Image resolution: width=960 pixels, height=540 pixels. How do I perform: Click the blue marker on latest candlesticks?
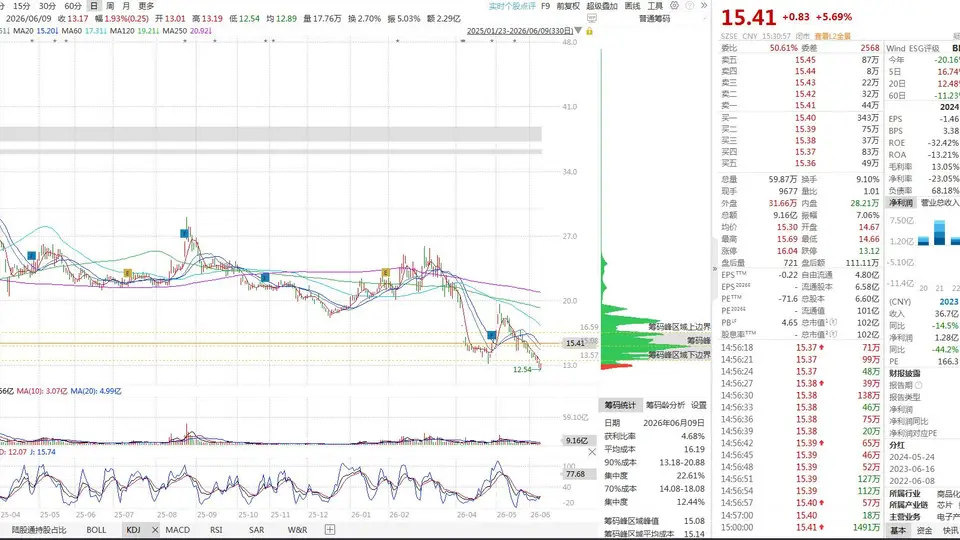(491, 336)
